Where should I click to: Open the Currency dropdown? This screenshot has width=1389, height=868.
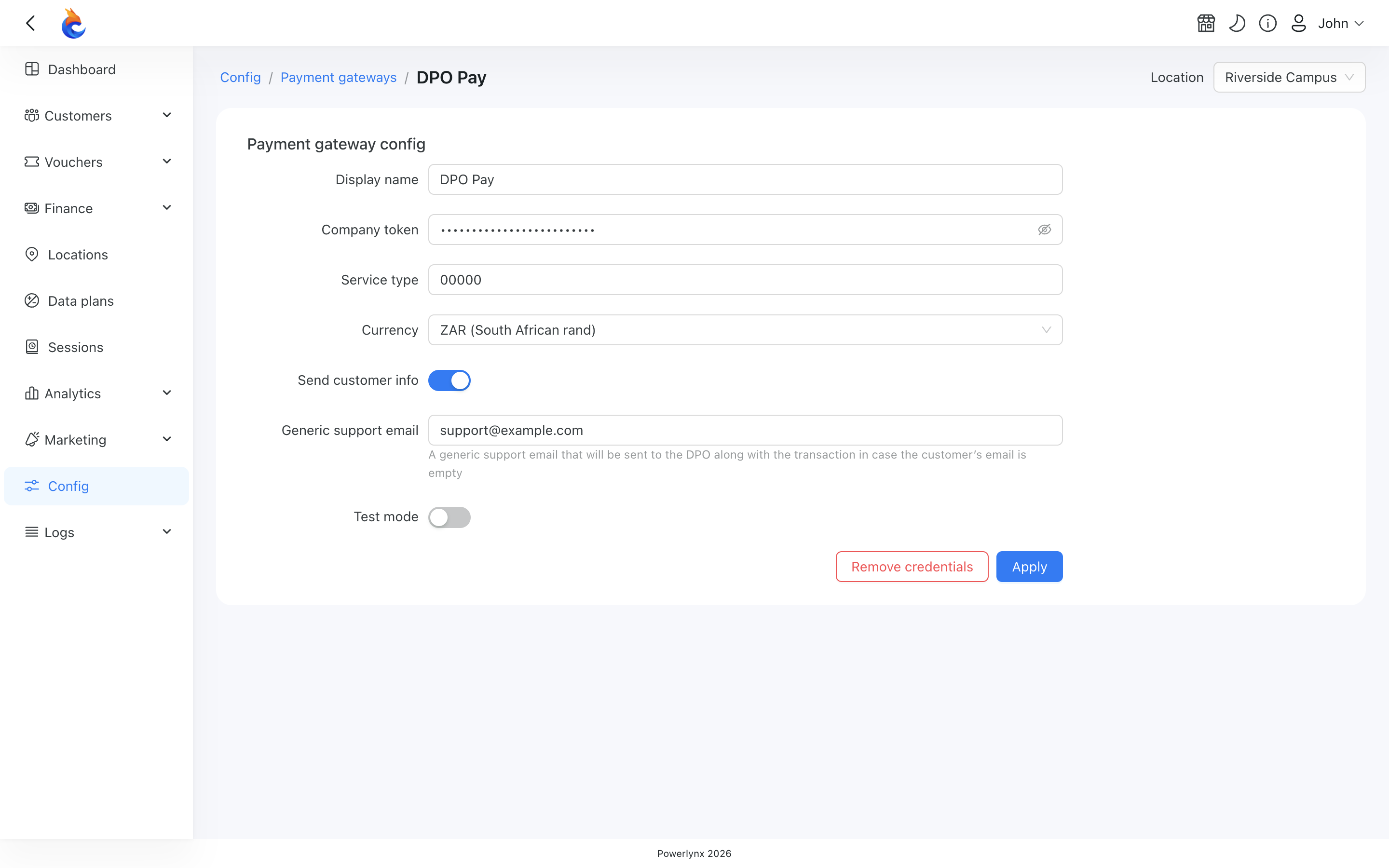click(x=745, y=330)
